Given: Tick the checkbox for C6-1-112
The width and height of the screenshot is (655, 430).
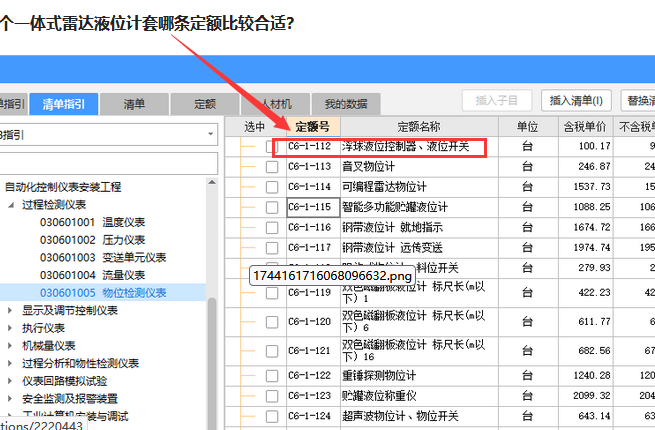Looking at the screenshot, I should tap(272, 147).
